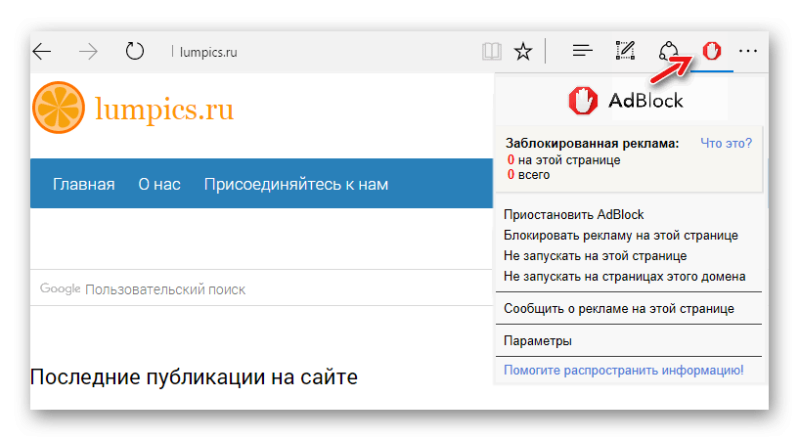Select Блокировать рекламу на этой странице

pyautogui.click(x=620, y=235)
